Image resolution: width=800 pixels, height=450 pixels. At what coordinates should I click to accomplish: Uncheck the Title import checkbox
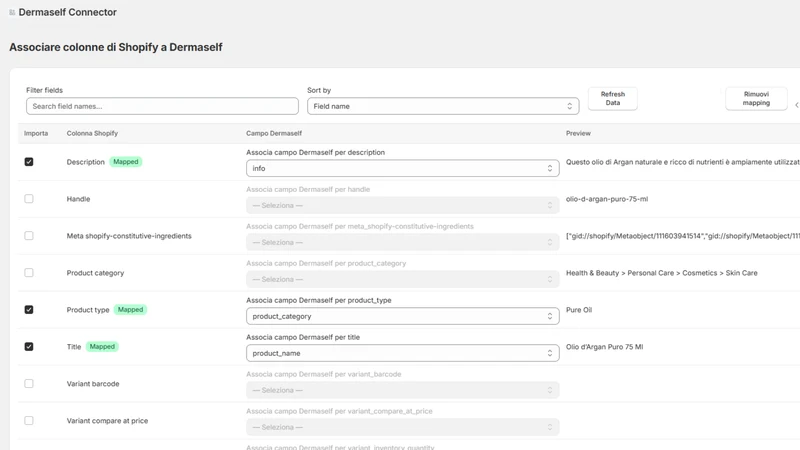tap(29, 346)
